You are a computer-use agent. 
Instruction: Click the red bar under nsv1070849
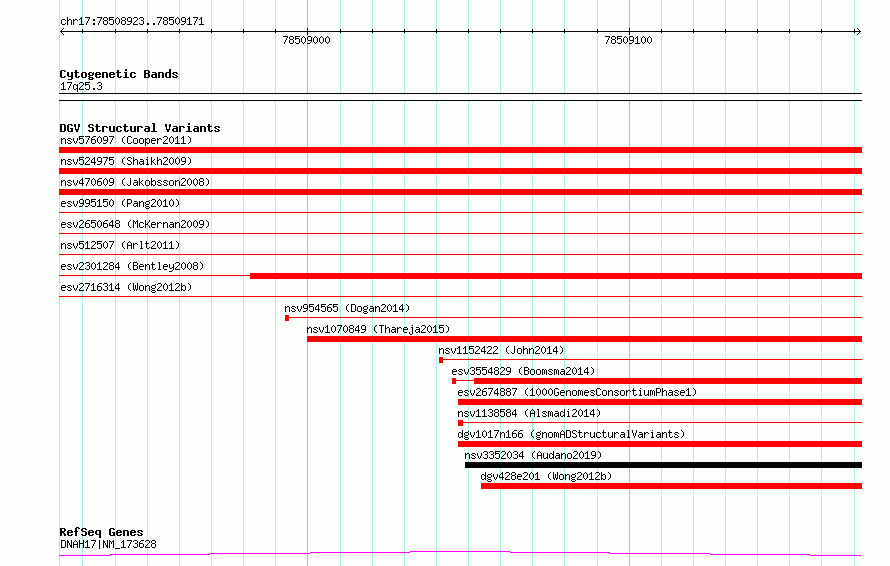pyautogui.click(x=584, y=339)
